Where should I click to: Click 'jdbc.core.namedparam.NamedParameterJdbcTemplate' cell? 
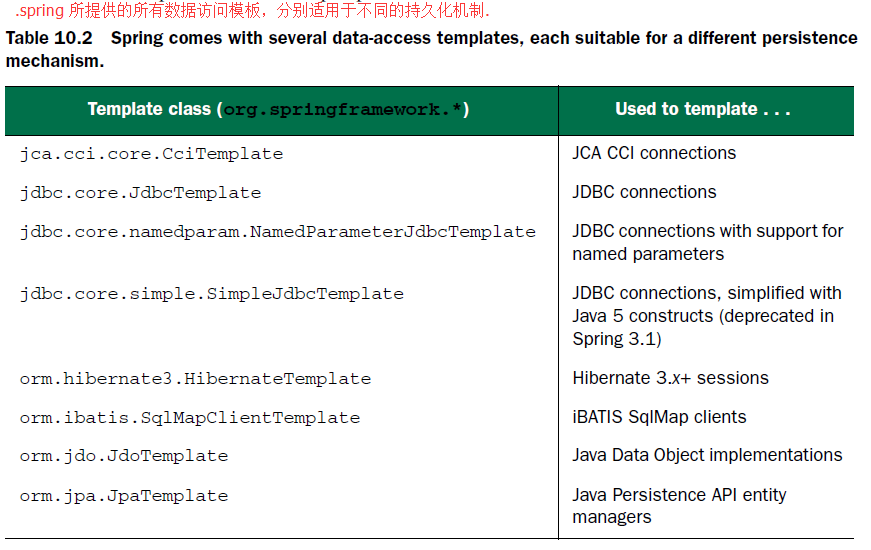pos(278,232)
